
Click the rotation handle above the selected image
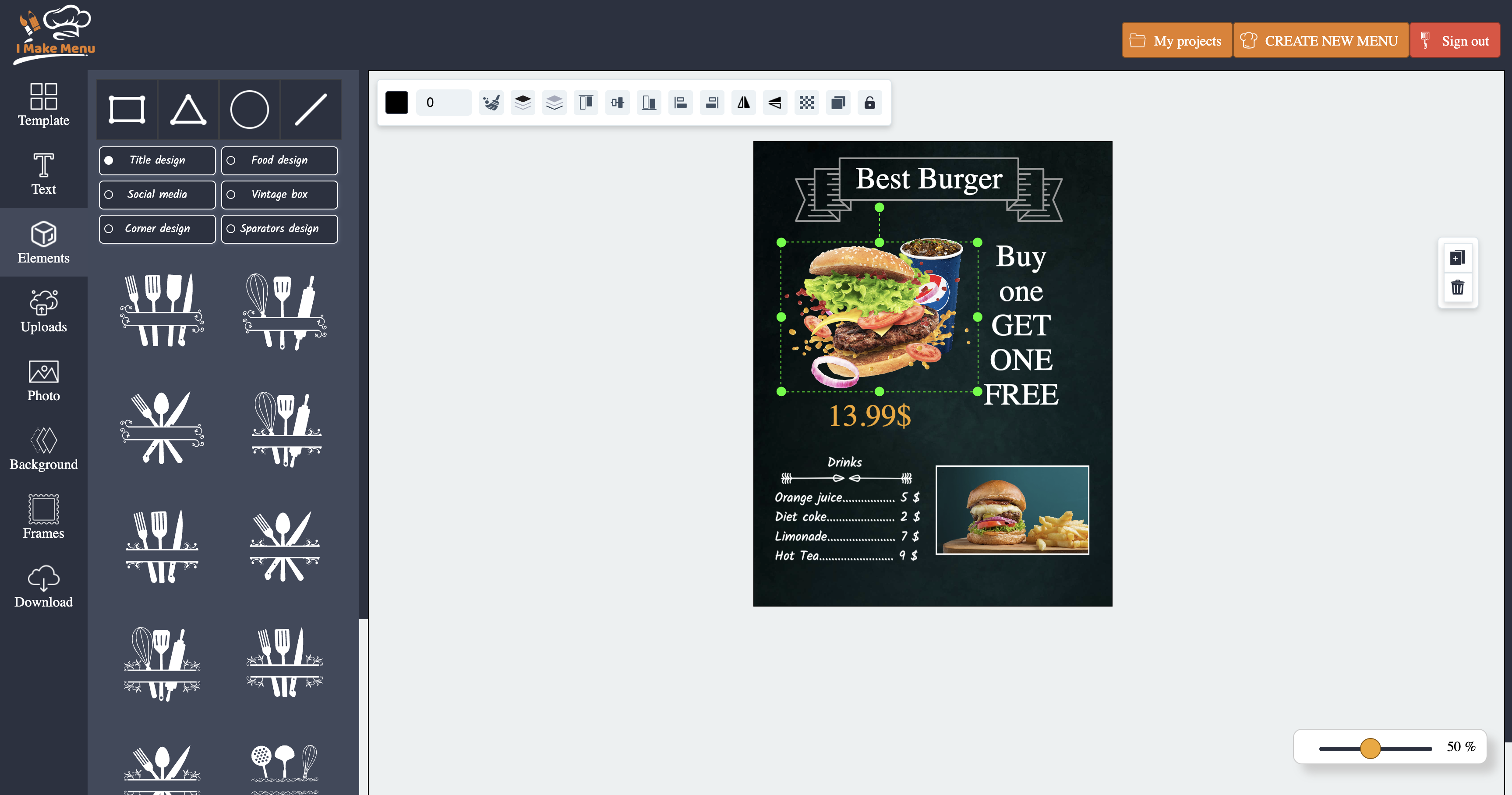point(879,207)
